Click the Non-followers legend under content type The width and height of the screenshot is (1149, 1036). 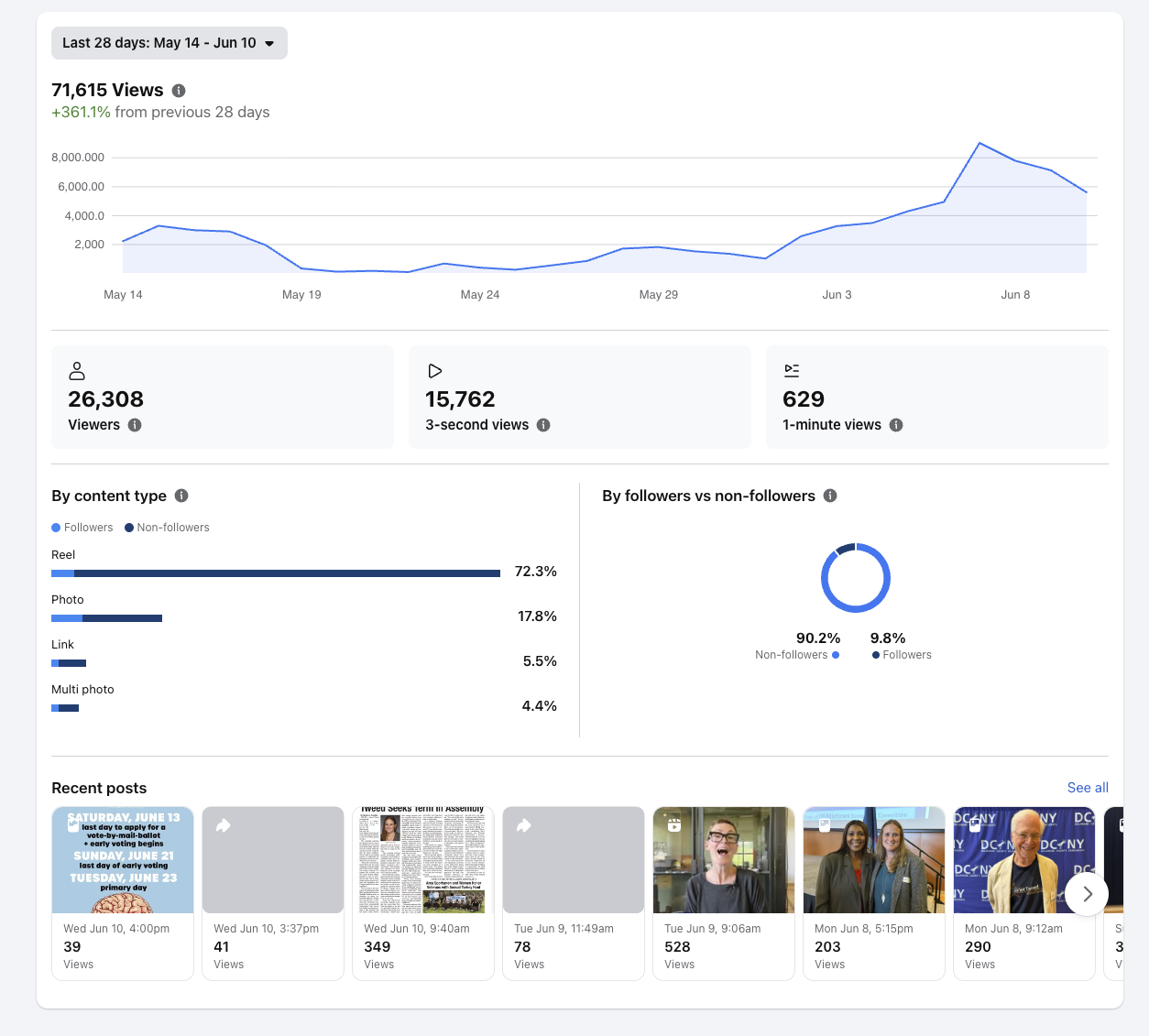167,528
